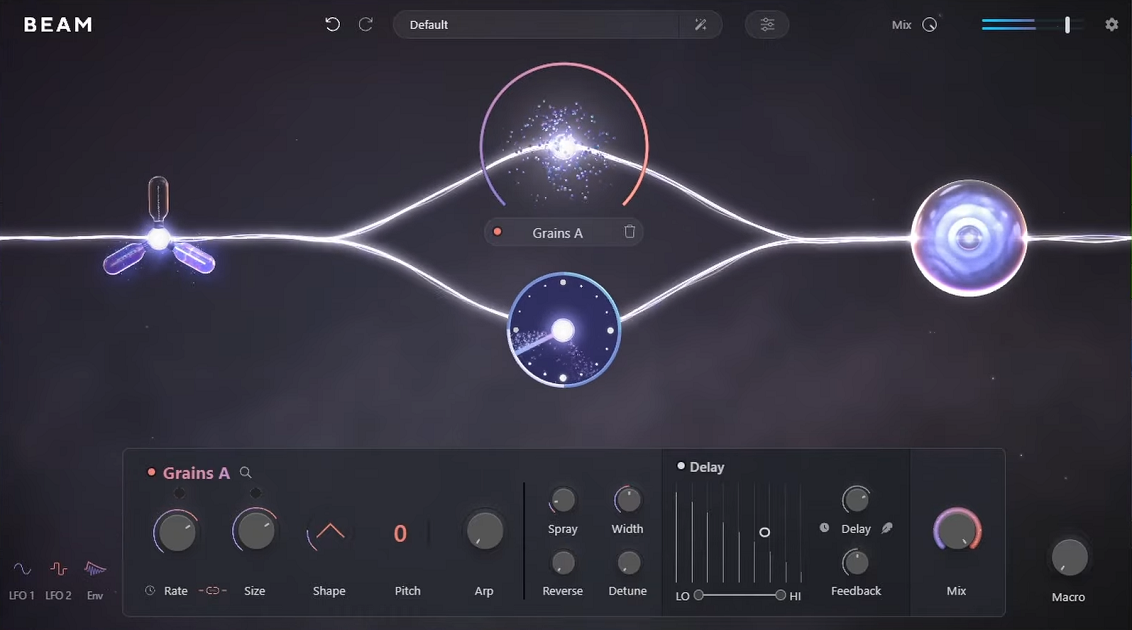Screen dimensions: 1132x630
Task: Toggle the tempo sync clock beside the Delay knob
Action: point(824,527)
